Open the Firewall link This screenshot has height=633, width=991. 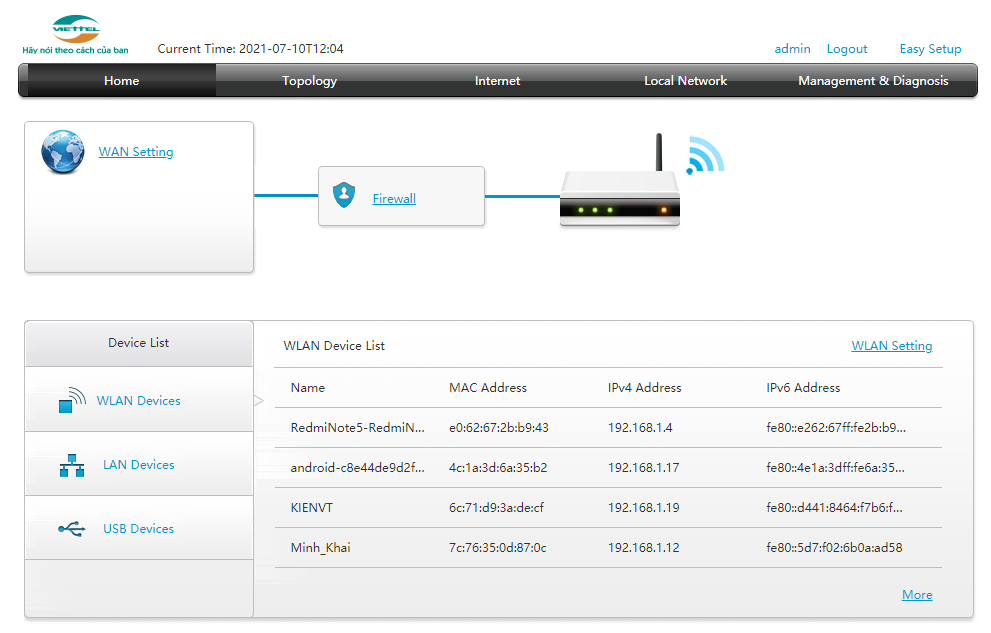pos(394,199)
